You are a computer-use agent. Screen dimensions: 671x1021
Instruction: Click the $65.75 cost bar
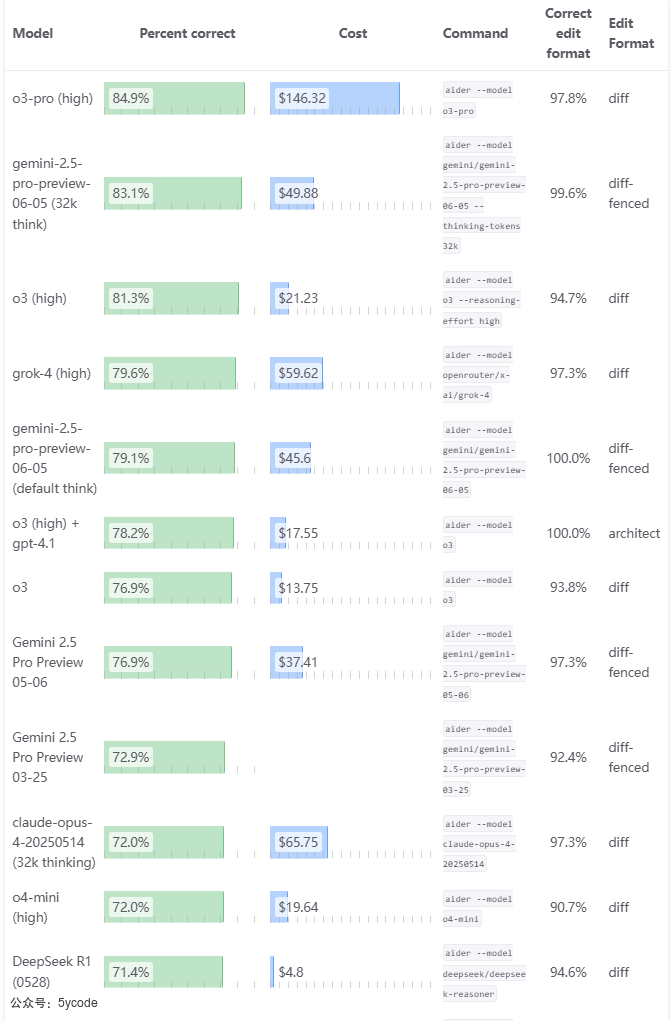[x=299, y=842]
